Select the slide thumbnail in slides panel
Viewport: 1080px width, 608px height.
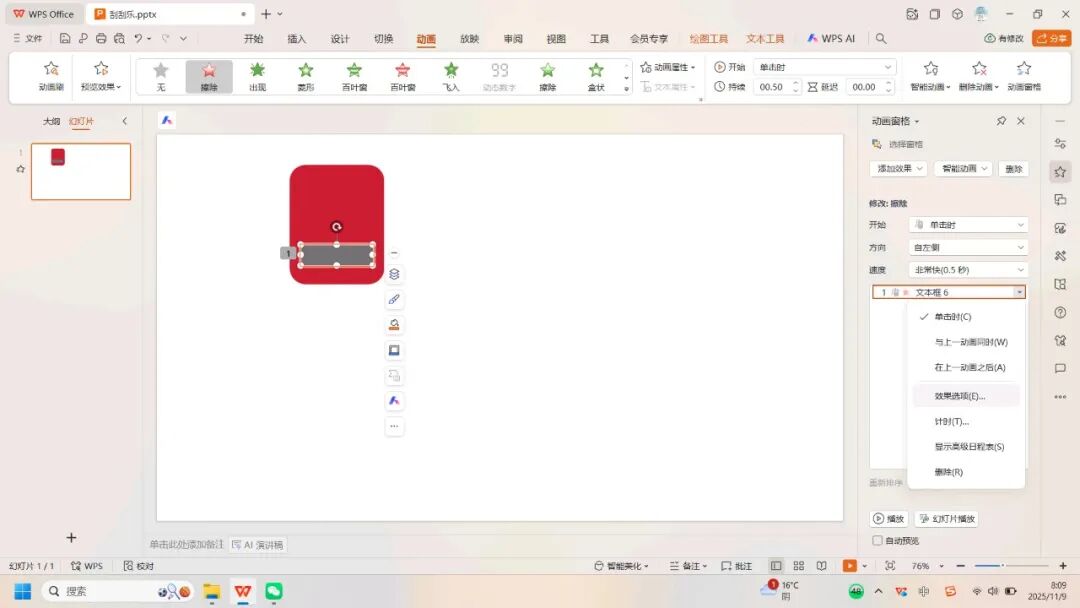[80, 171]
